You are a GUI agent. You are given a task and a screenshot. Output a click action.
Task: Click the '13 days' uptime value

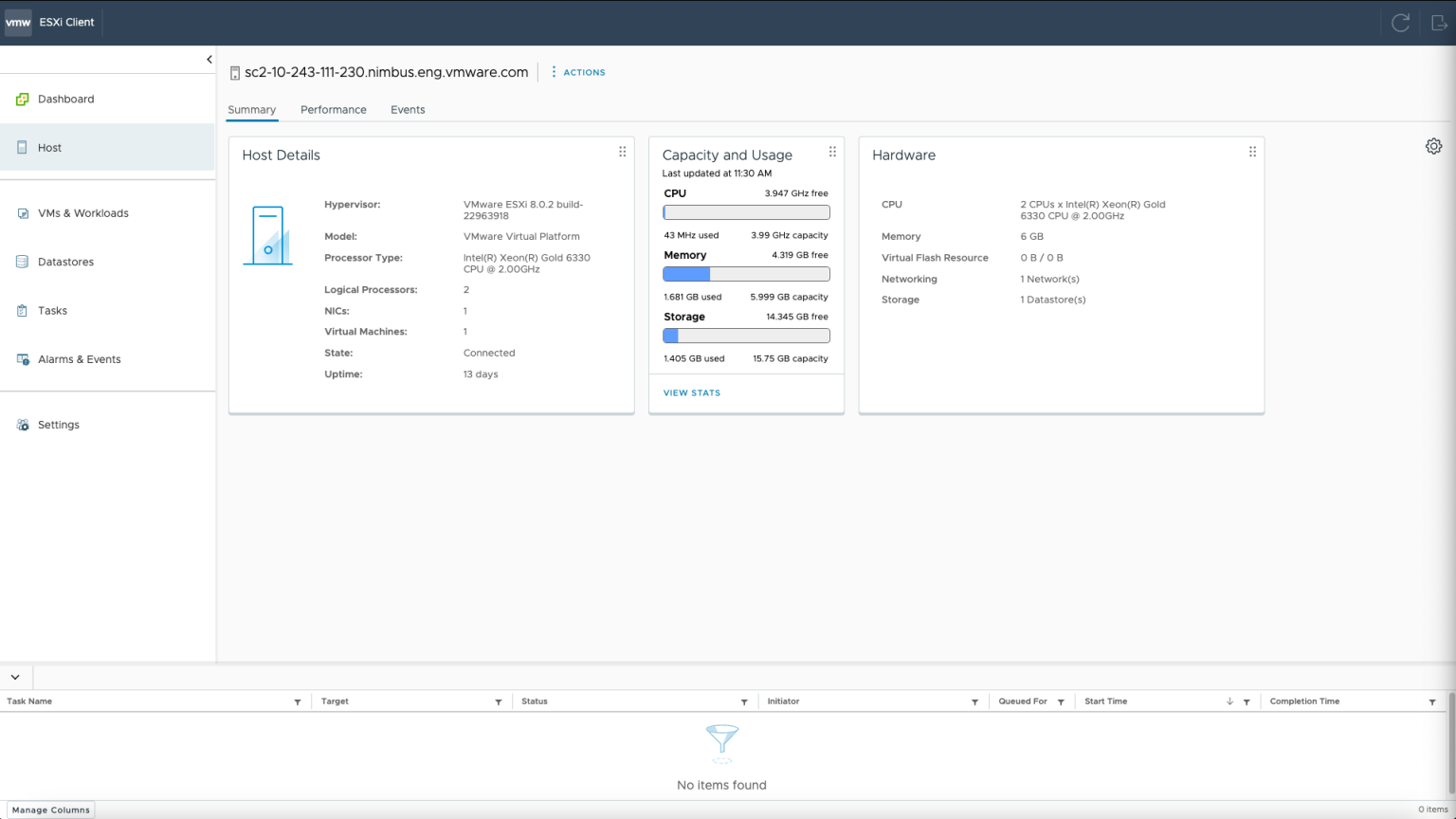coord(481,374)
